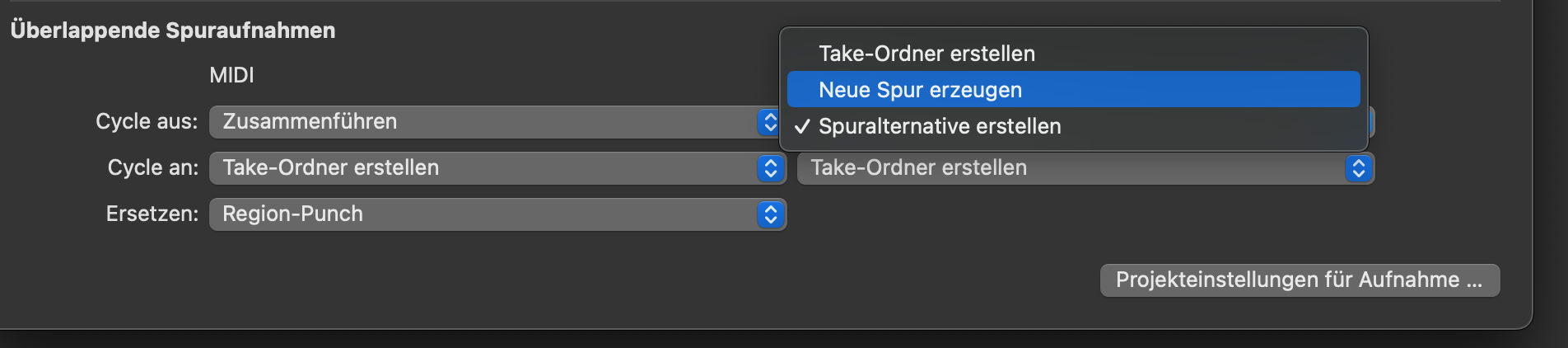Screen dimensions: 1568x348
Task: Click the partly hidden popup edge right of menu
Action: coord(1372,122)
